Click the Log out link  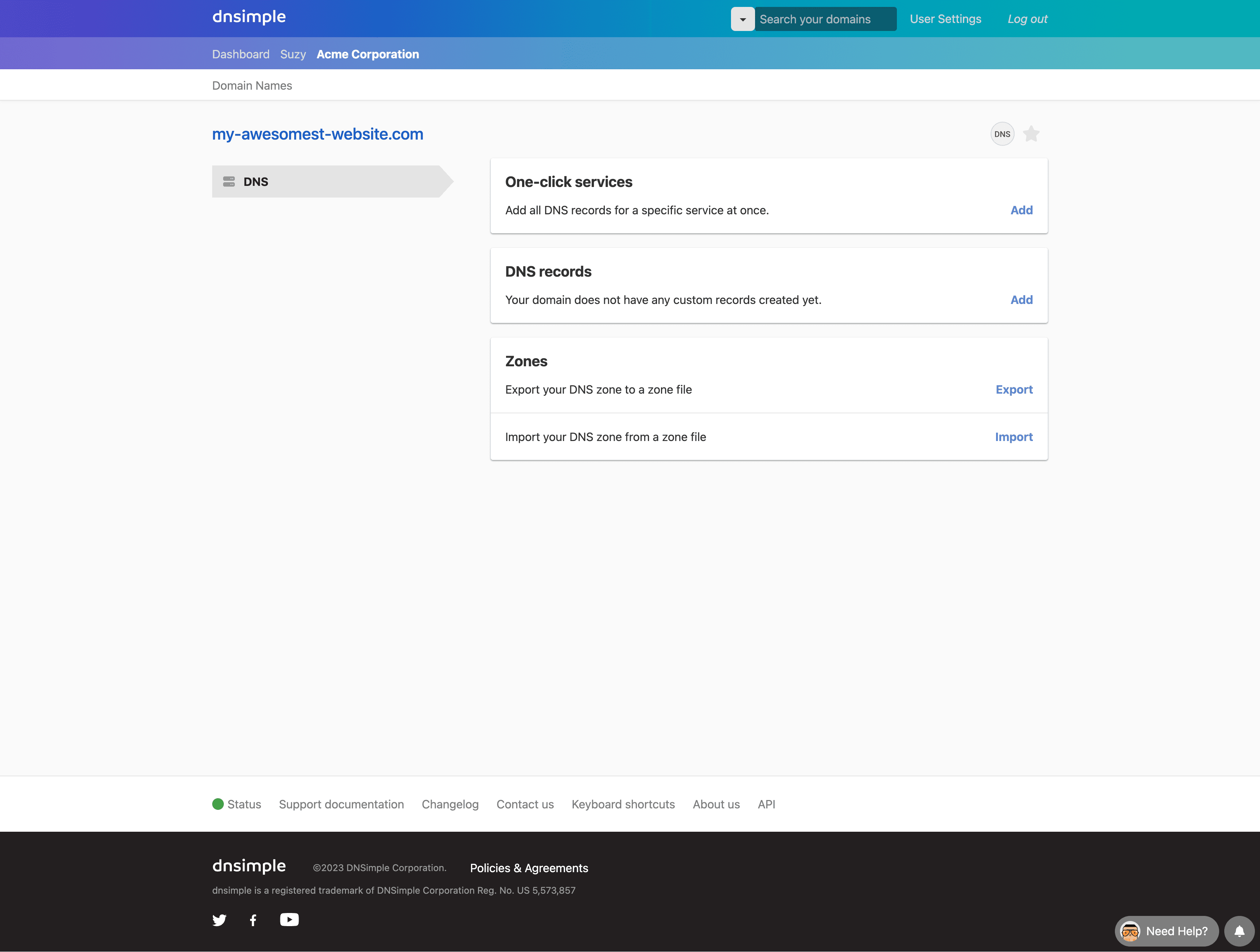coord(1027,19)
